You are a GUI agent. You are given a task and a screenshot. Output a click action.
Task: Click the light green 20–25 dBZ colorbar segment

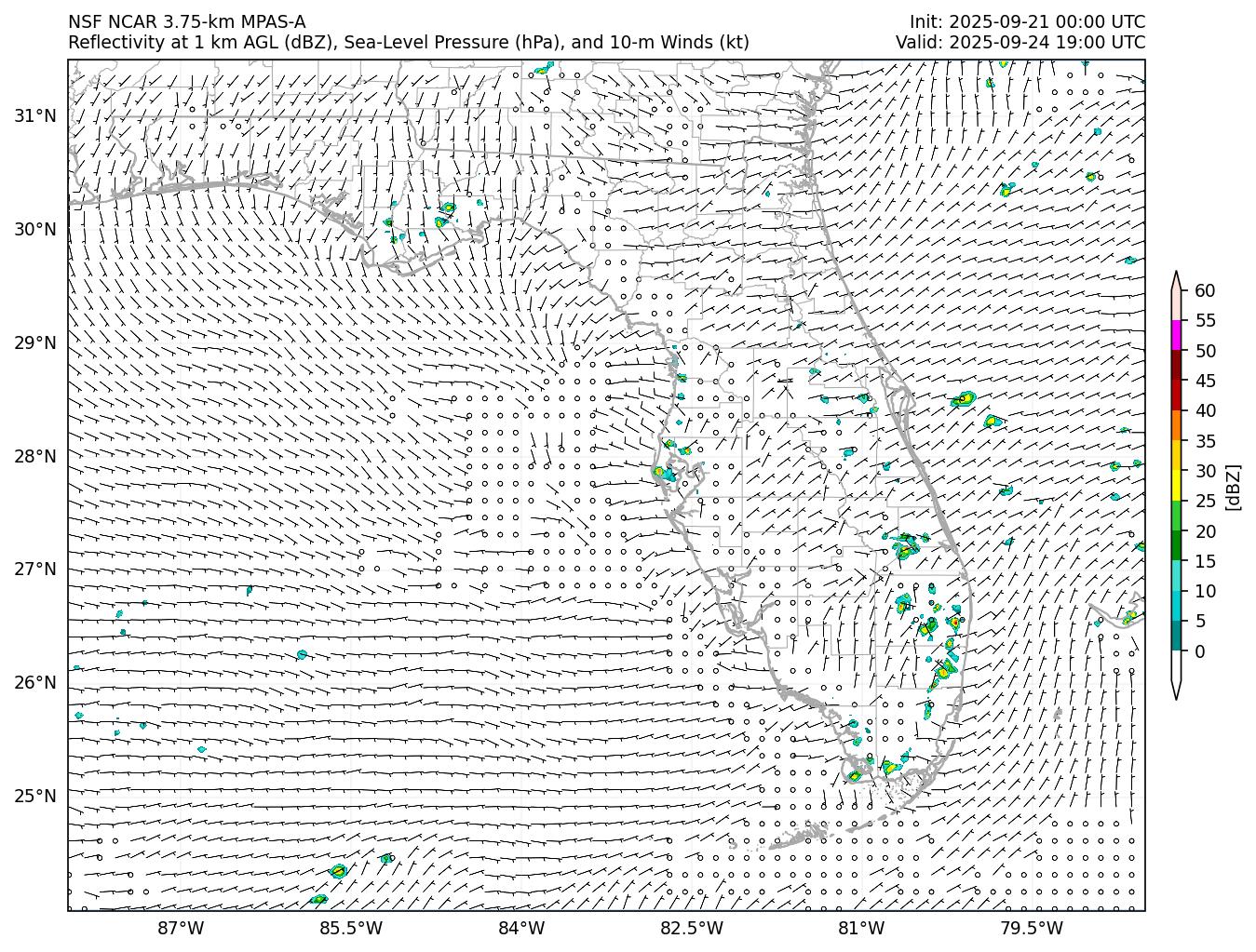coord(1176,516)
